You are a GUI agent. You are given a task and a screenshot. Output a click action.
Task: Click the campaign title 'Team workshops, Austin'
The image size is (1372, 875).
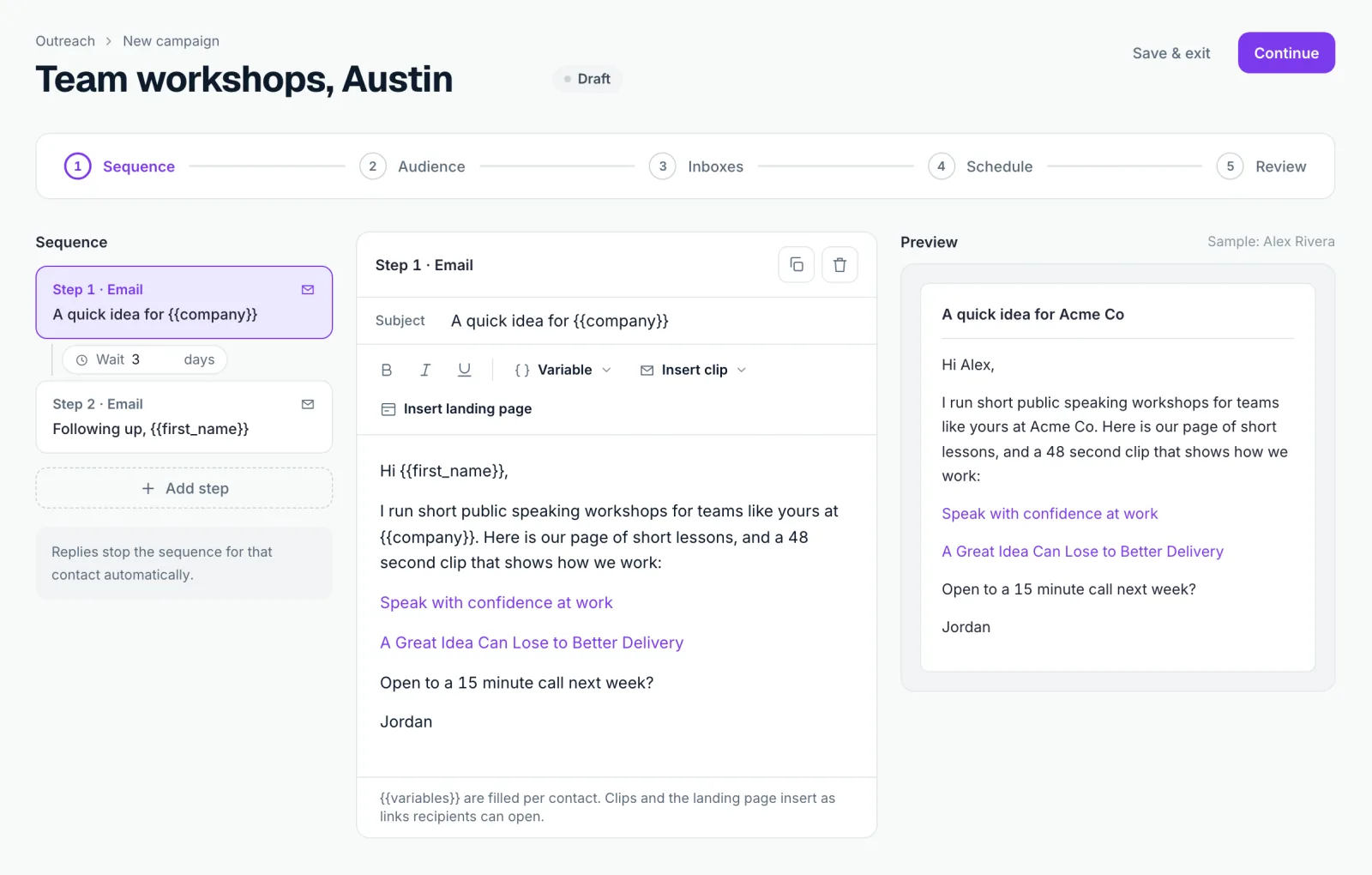pyautogui.click(x=244, y=79)
